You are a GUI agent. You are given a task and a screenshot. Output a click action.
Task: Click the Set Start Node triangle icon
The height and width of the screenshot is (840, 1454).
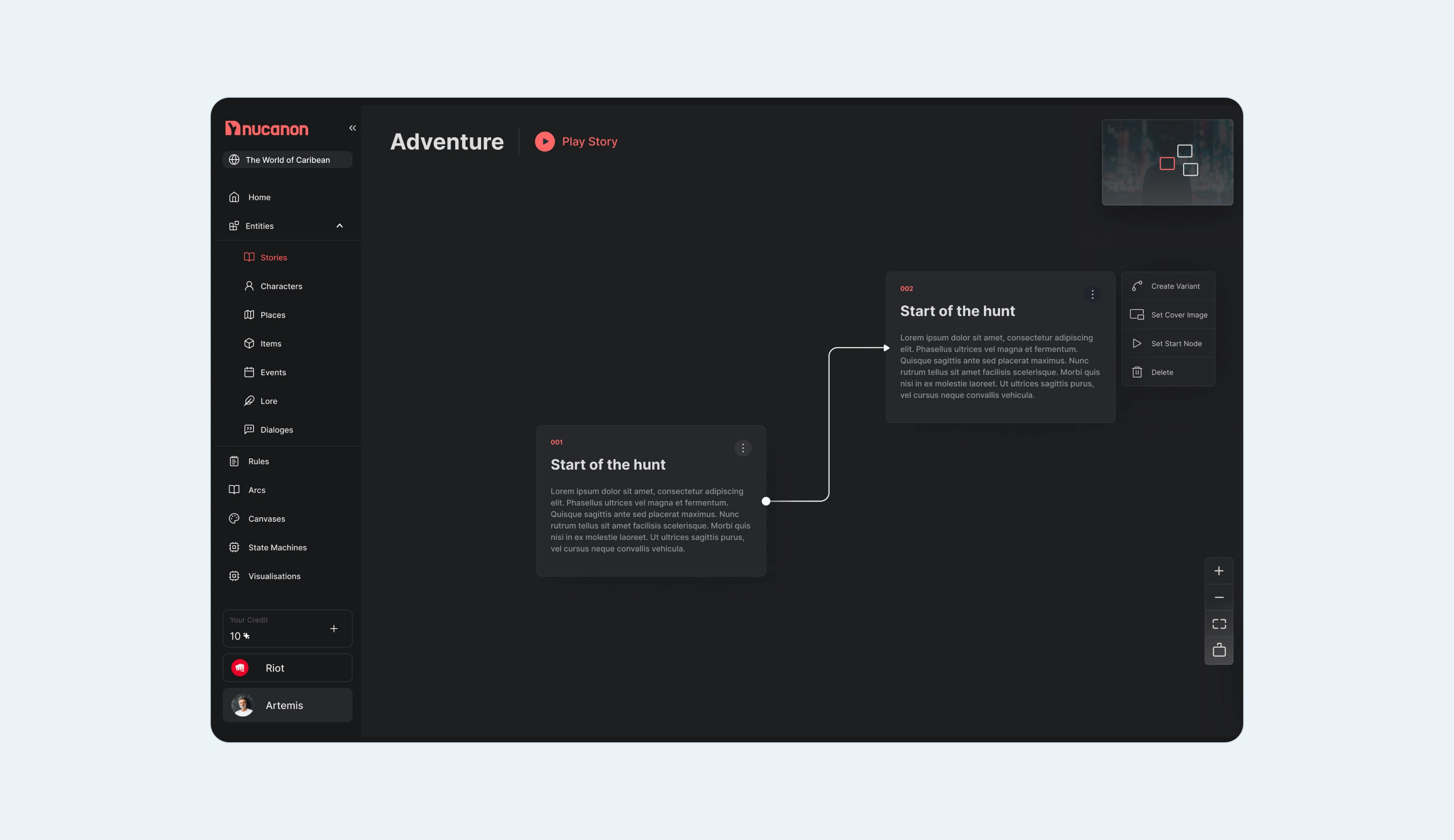click(x=1137, y=343)
